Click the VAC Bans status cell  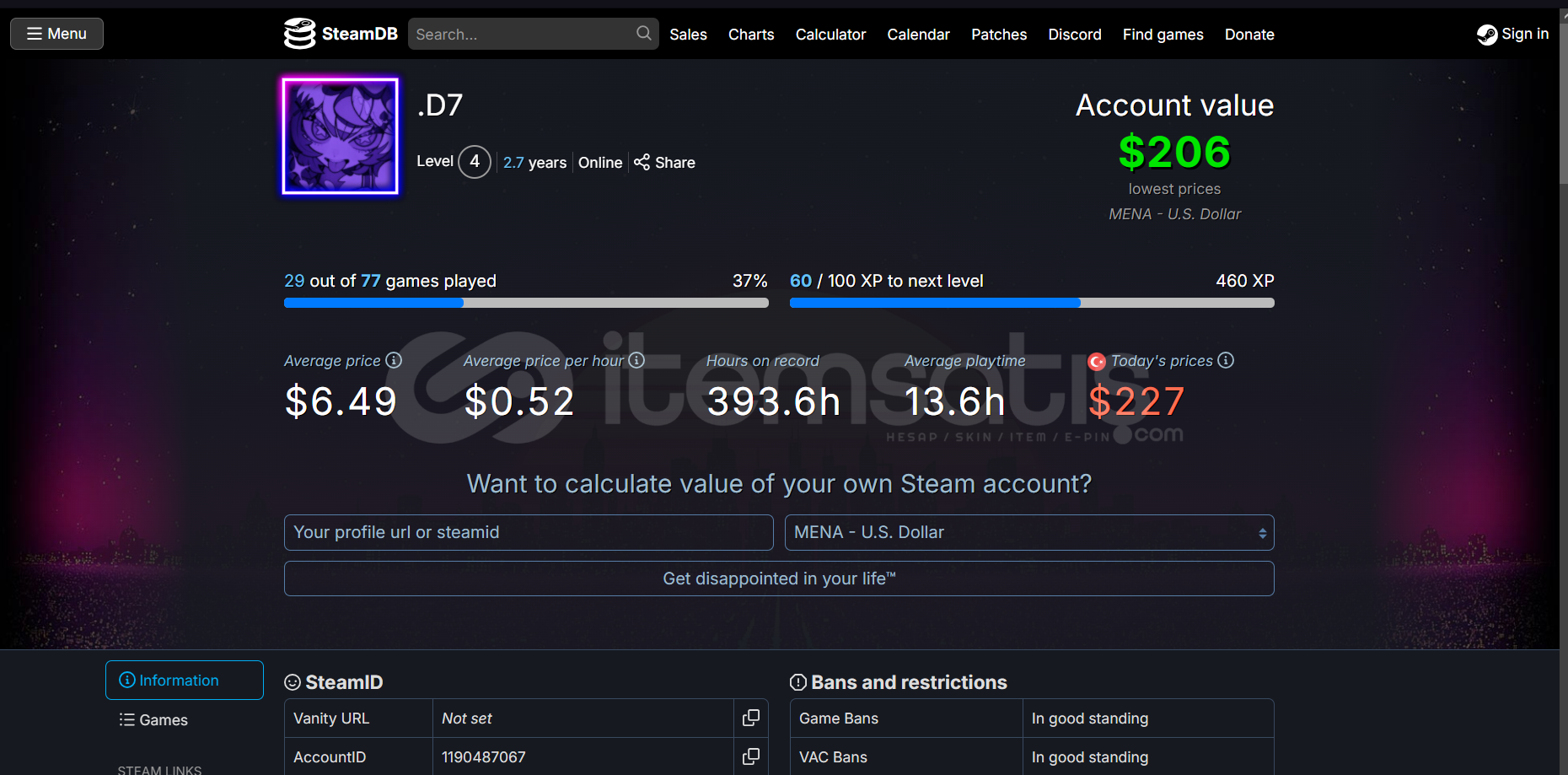click(1148, 757)
